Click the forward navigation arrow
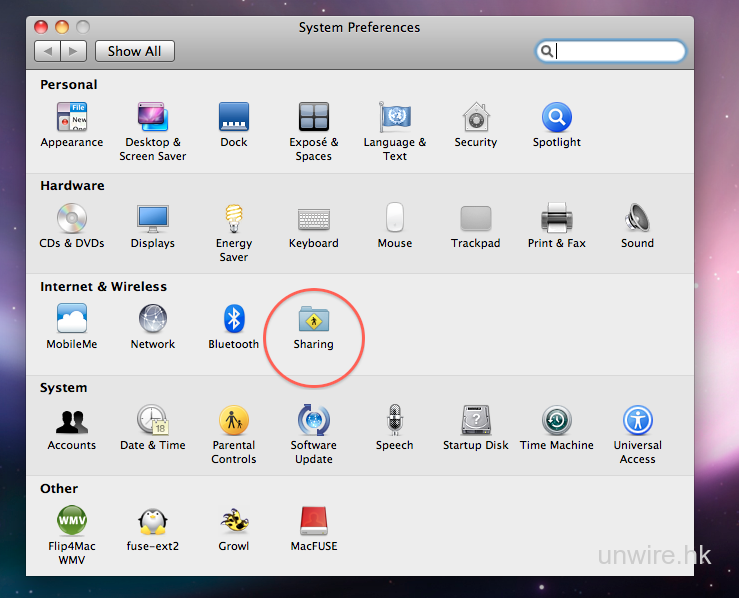Viewport: 739px width, 598px height. (x=74, y=51)
